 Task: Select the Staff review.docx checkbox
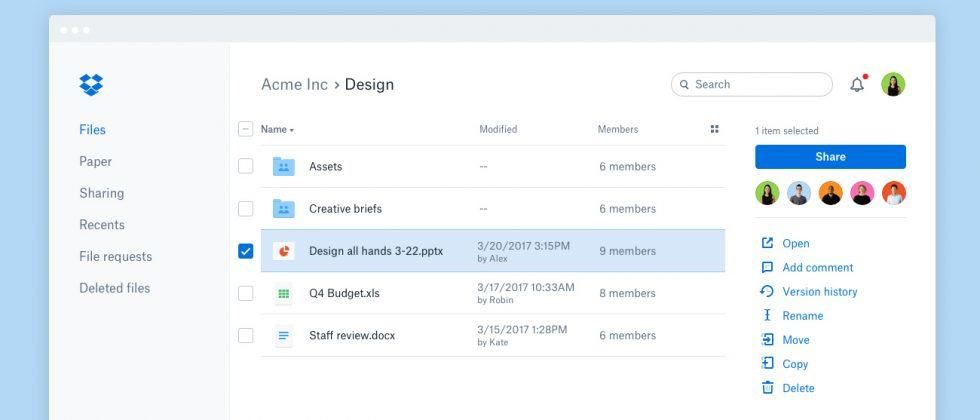(245, 335)
